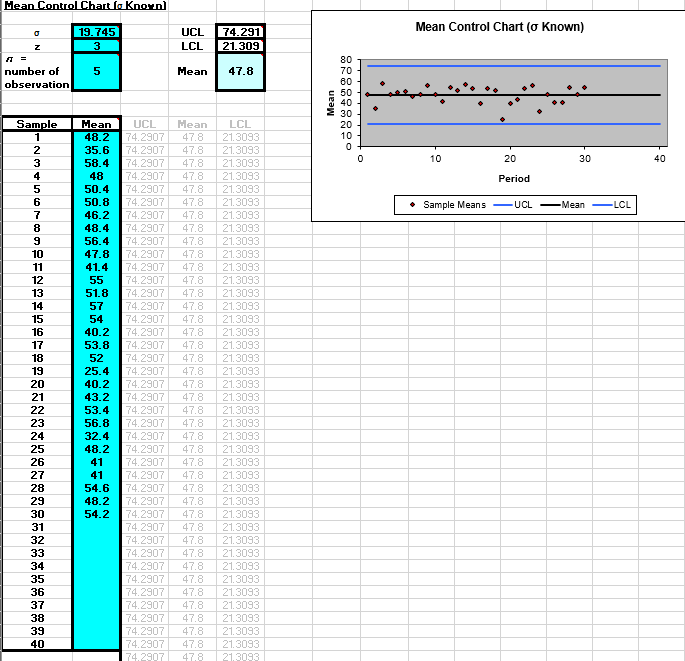Select the upper blue UCL line in chart
The image size is (685, 661).
click(514, 66)
